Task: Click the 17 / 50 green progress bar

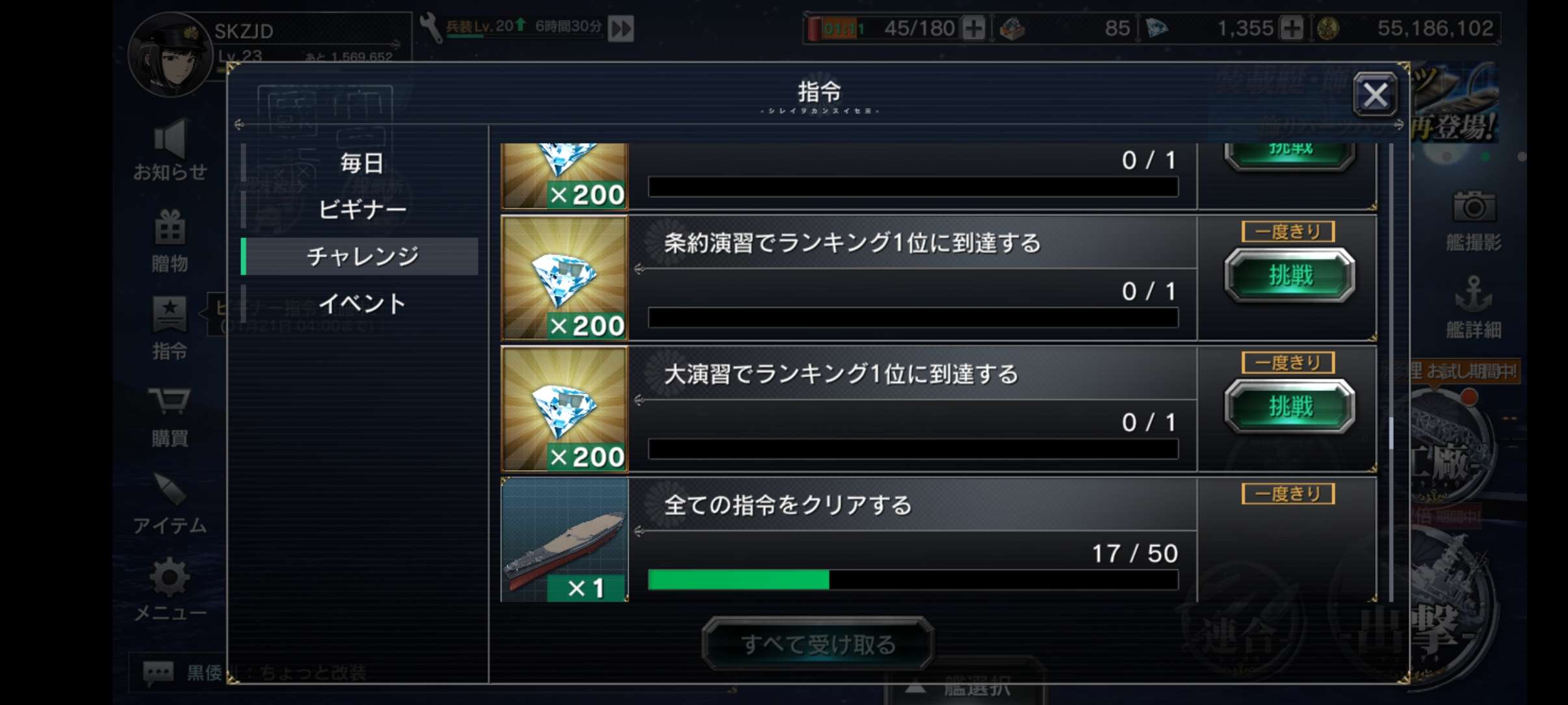Action: coord(913,579)
